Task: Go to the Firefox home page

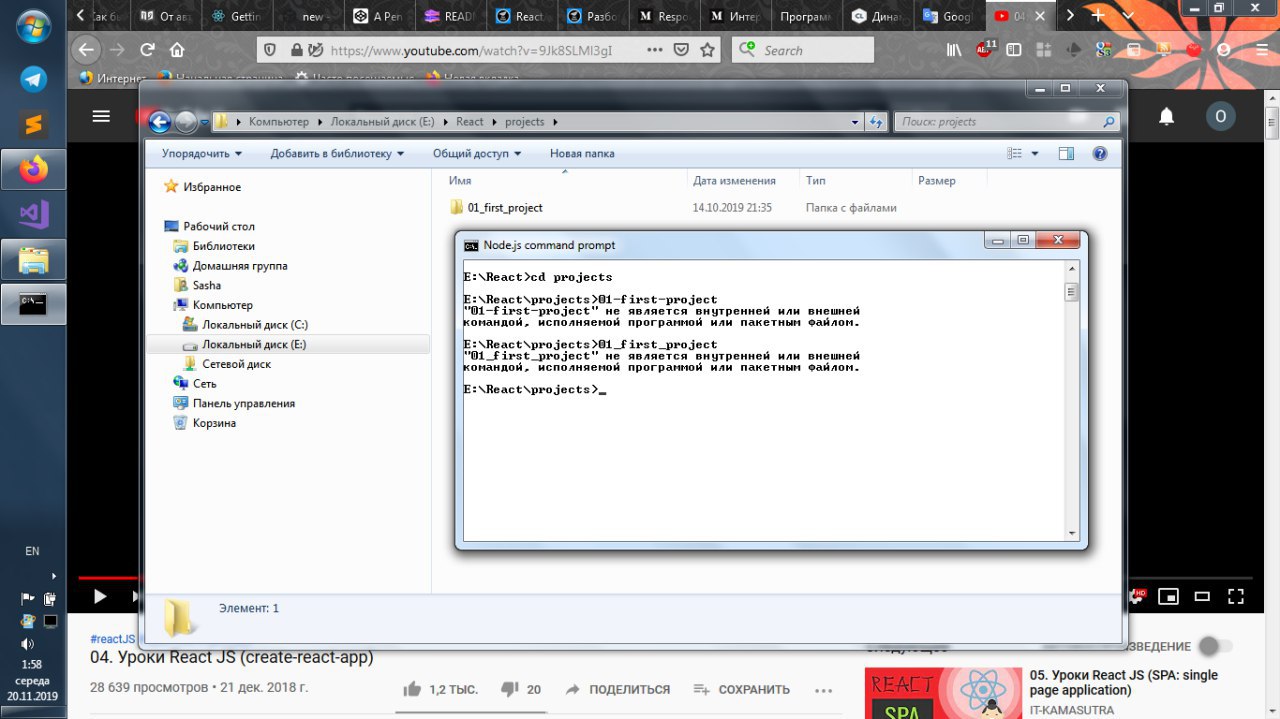Action: [x=177, y=50]
